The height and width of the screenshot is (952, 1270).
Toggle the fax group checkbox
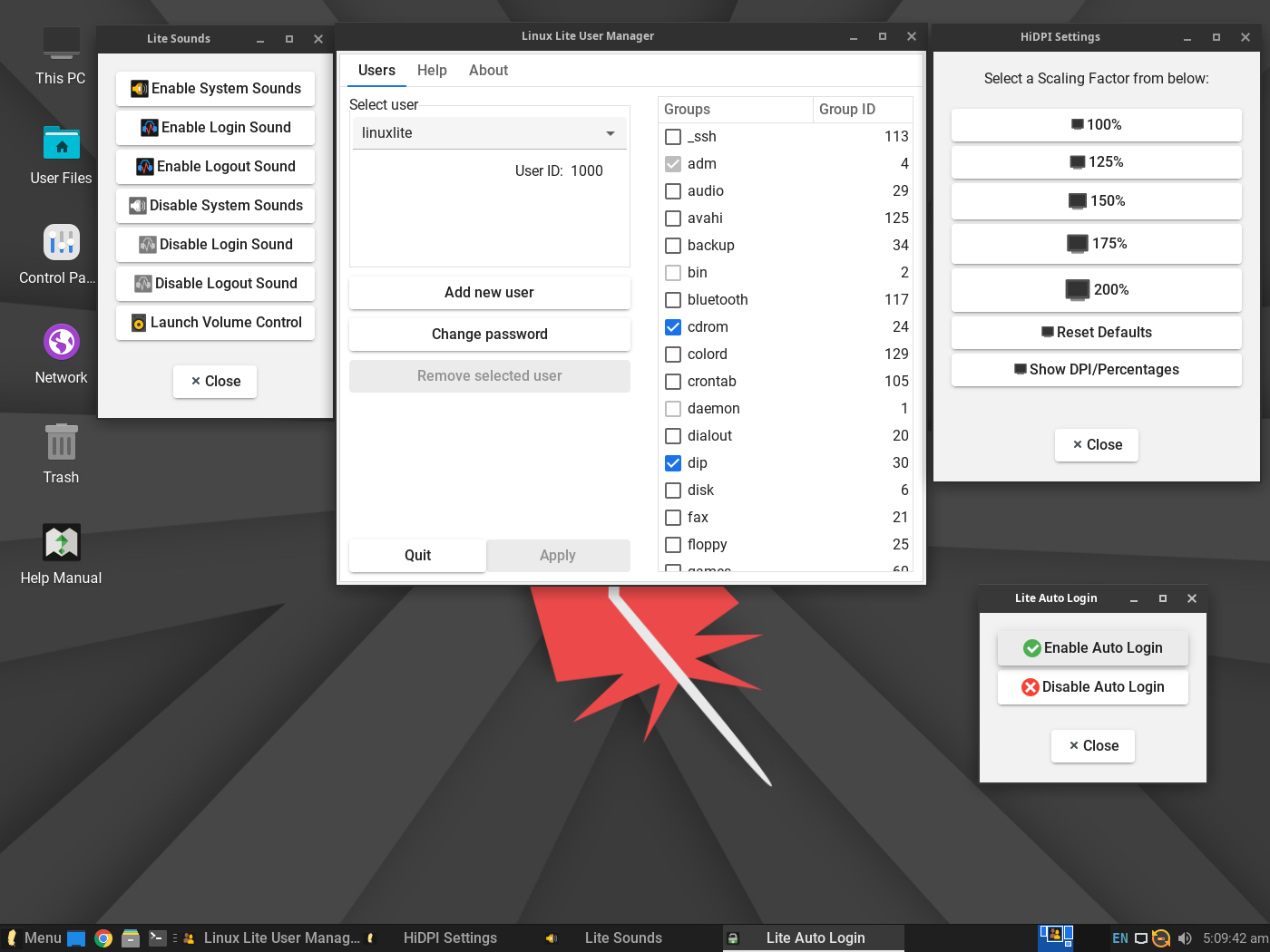(x=673, y=518)
